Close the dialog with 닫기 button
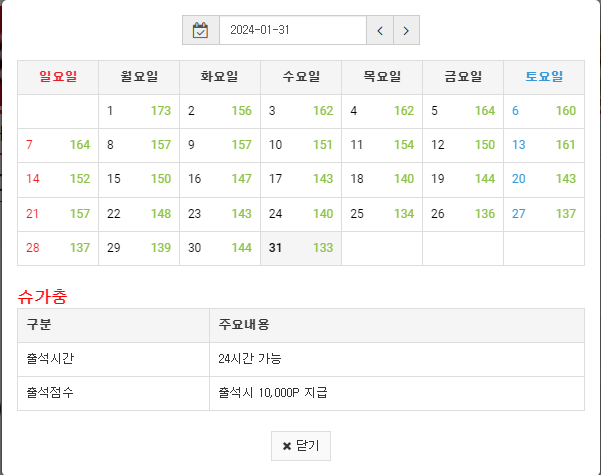This screenshot has height=475, width=601. click(301, 446)
